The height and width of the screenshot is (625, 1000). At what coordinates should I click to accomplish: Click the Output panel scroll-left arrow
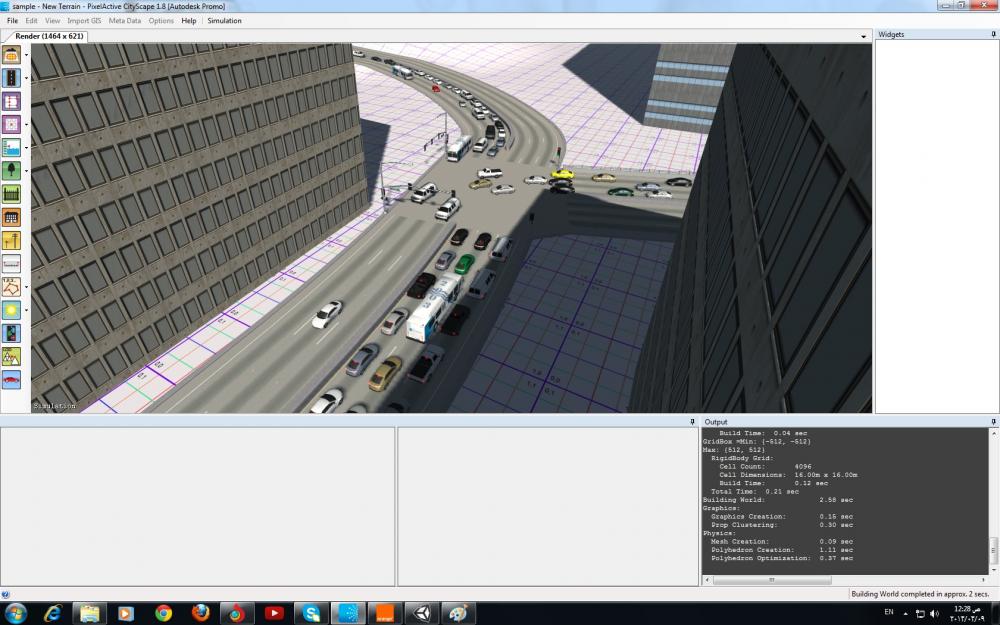[707, 580]
